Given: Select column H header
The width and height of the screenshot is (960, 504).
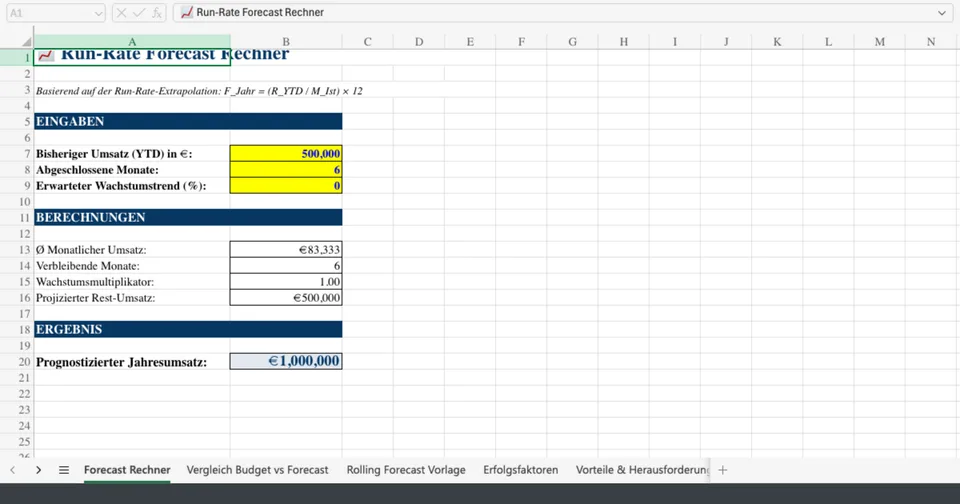Looking at the screenshot, I should tap(623, 42).
